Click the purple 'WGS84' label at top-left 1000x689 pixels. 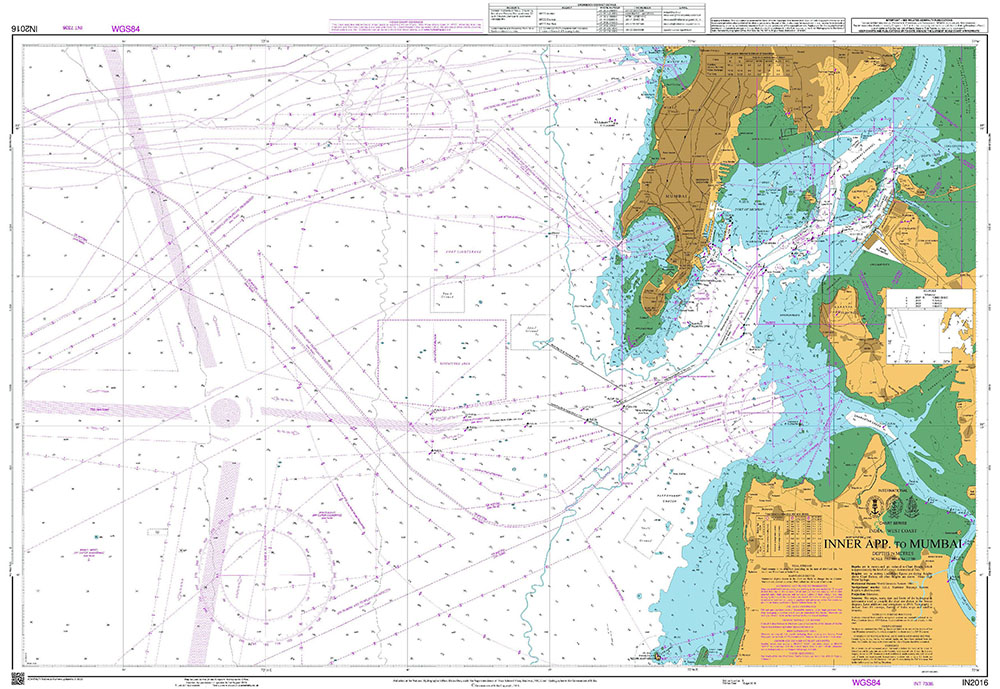click(125, 29)
